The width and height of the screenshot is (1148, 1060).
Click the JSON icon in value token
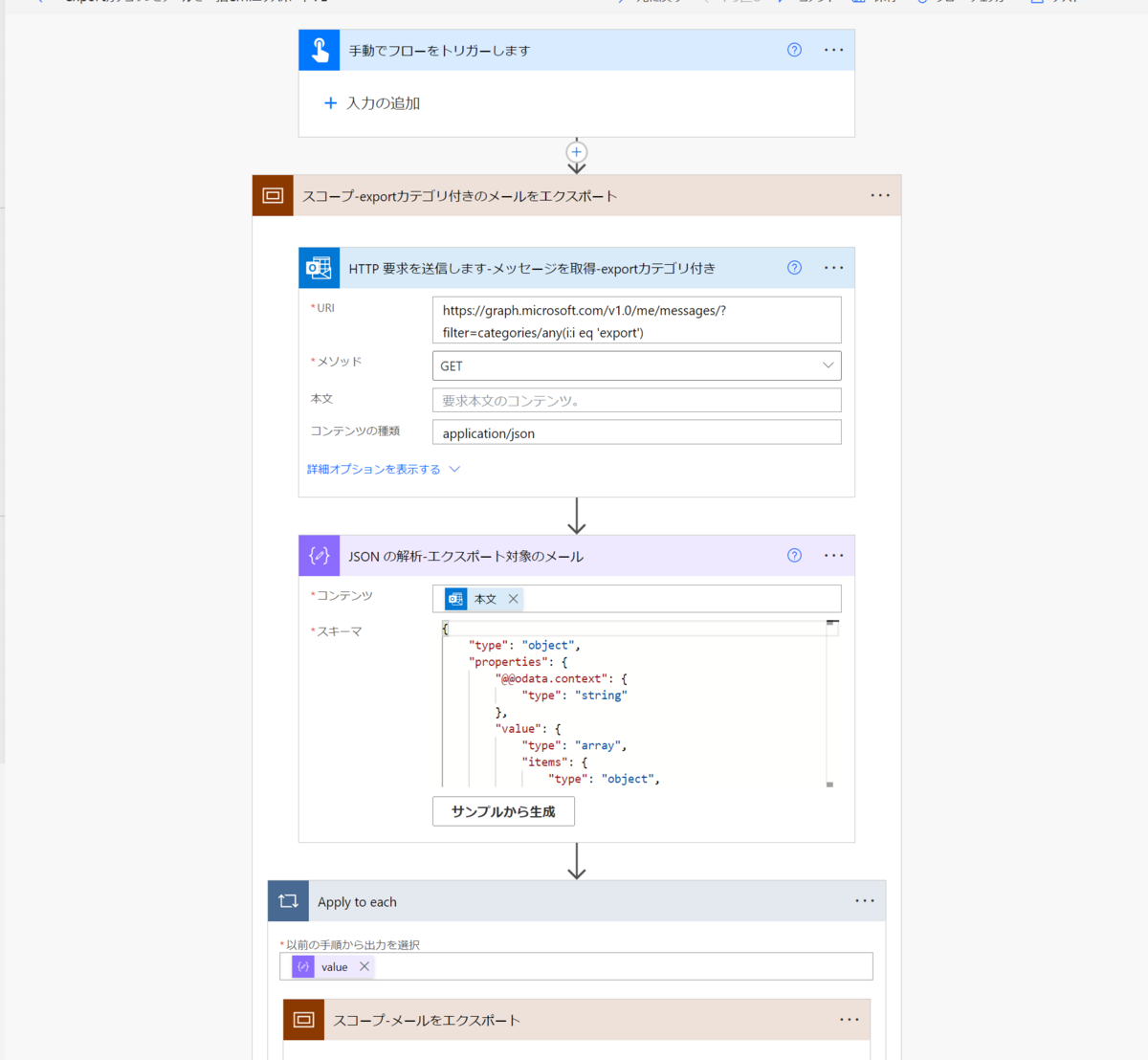coord(303,967)
